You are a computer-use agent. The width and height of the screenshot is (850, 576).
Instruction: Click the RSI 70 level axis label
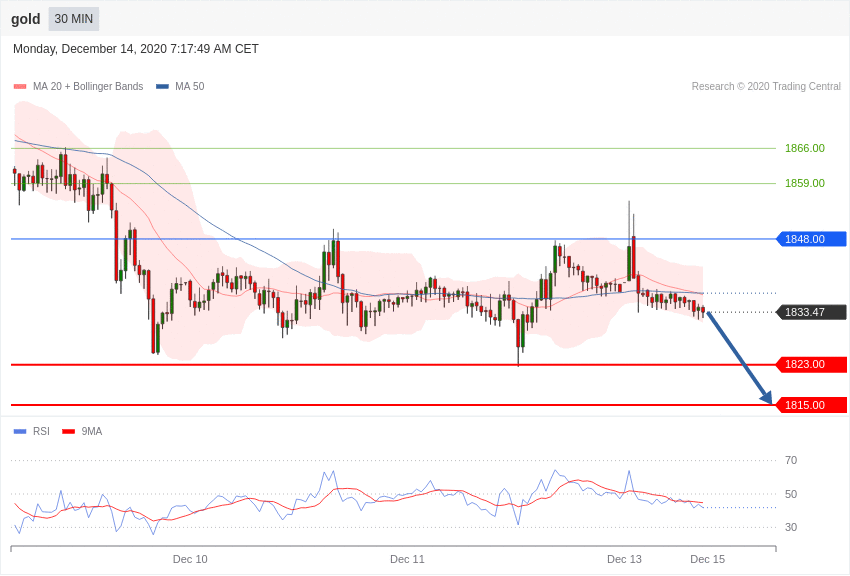click(x=791, y=460)
